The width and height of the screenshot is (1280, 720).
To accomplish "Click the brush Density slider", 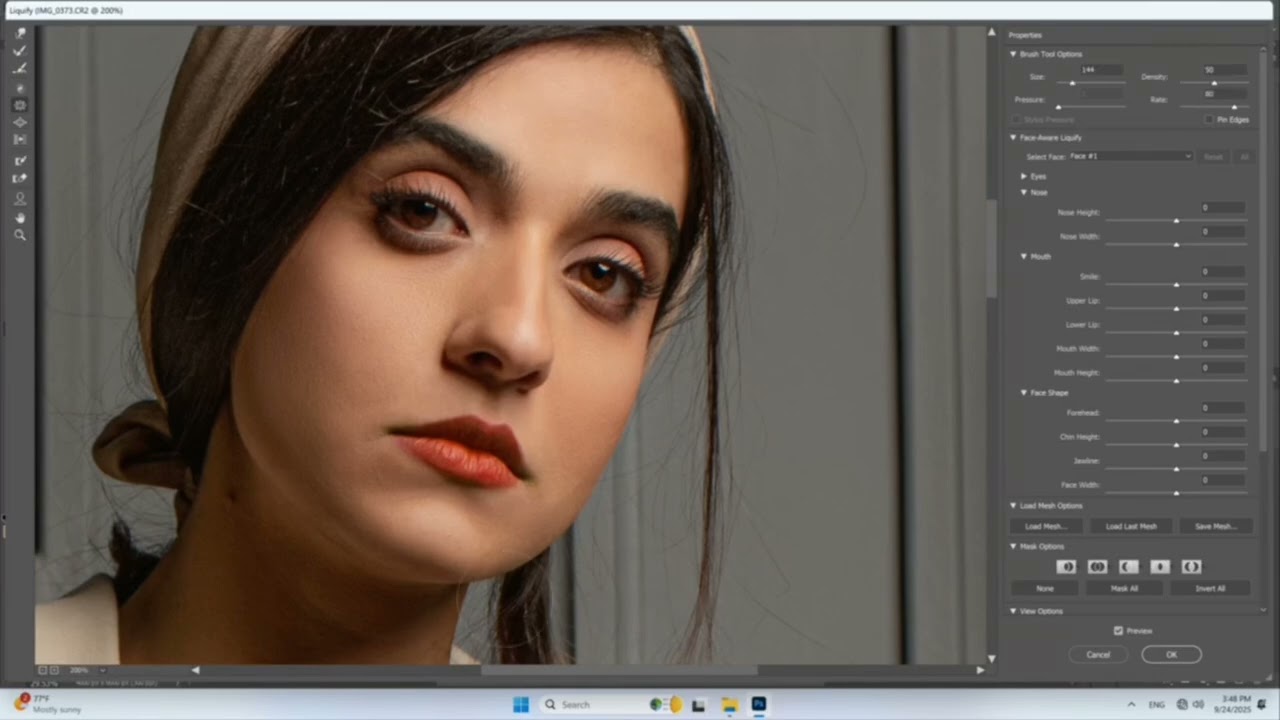I will coord(1214,83).
